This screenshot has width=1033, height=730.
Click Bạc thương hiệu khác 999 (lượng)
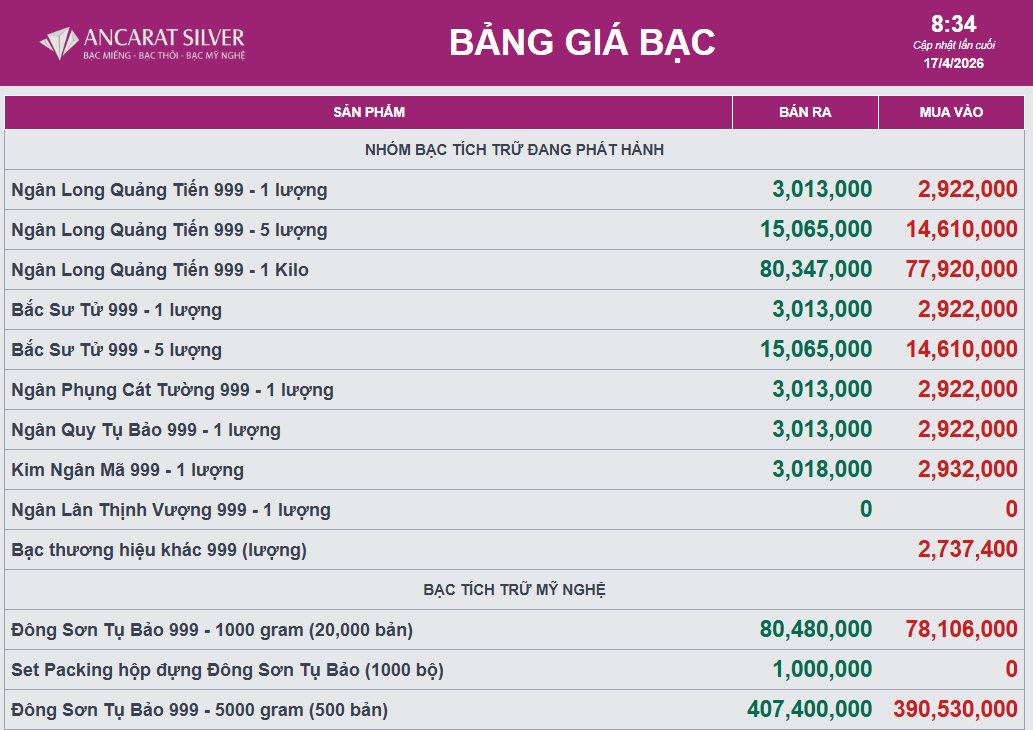pyautogui.click(x=159, y=550)
